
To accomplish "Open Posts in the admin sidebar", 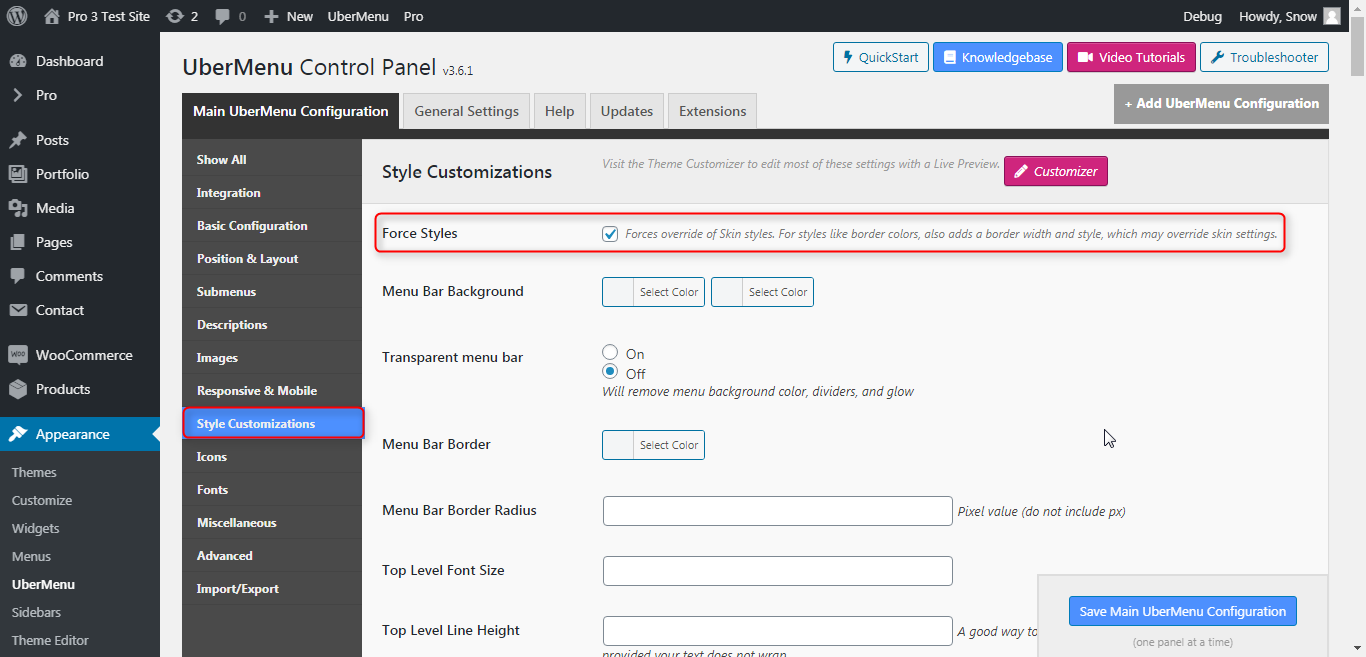I will [x=80, y=140].
